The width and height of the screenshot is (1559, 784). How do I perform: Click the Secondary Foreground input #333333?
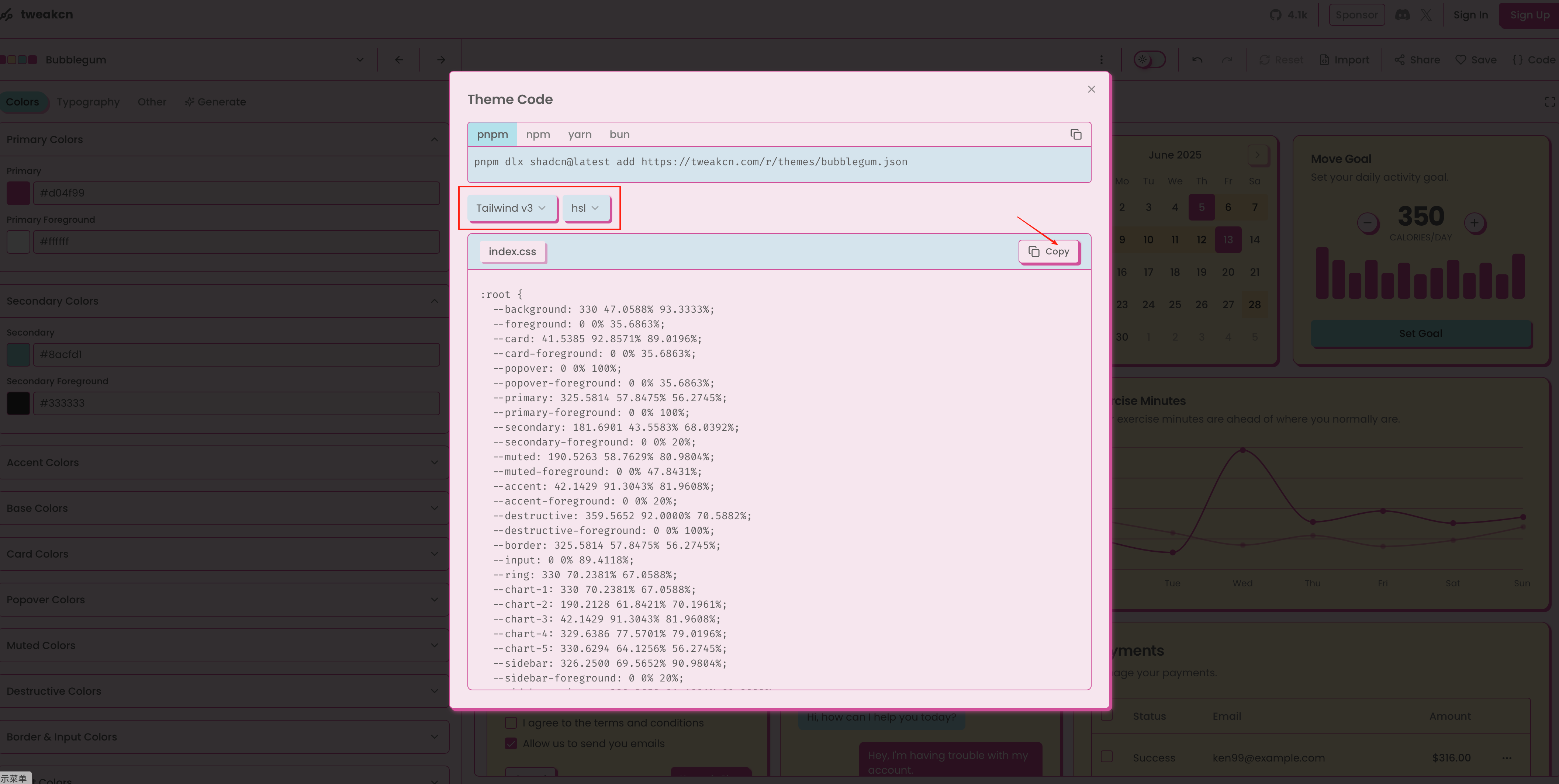coord(236,403)
